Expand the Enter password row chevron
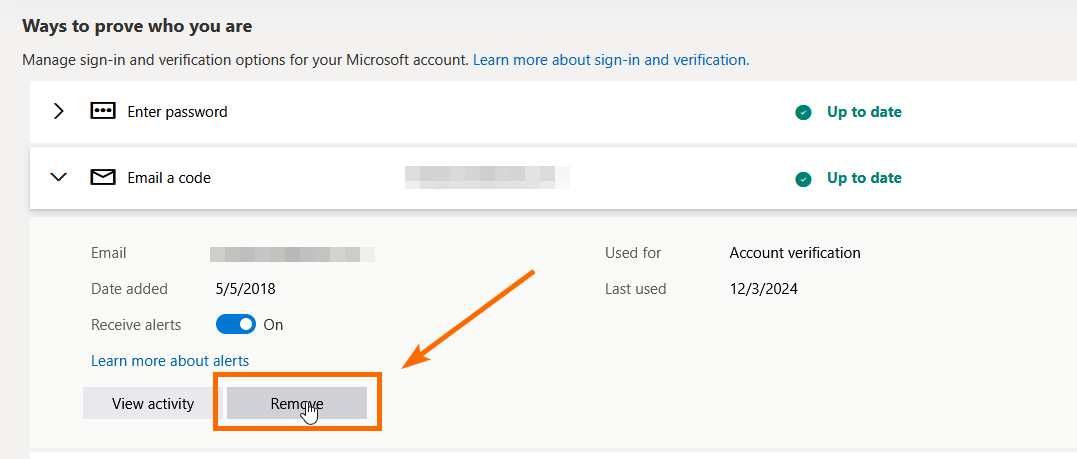Screen dimensions: 1077x459 tap(59, 112)
